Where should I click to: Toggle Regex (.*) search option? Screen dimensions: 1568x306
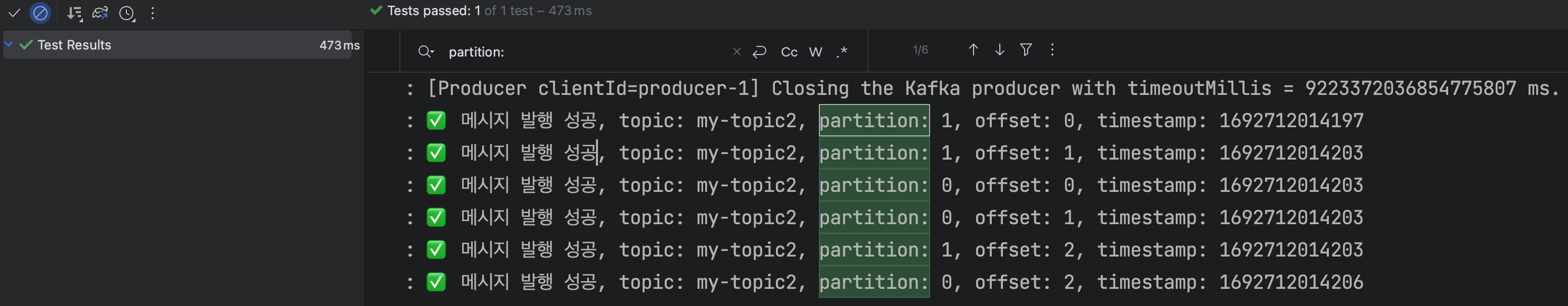pos(843,52)
